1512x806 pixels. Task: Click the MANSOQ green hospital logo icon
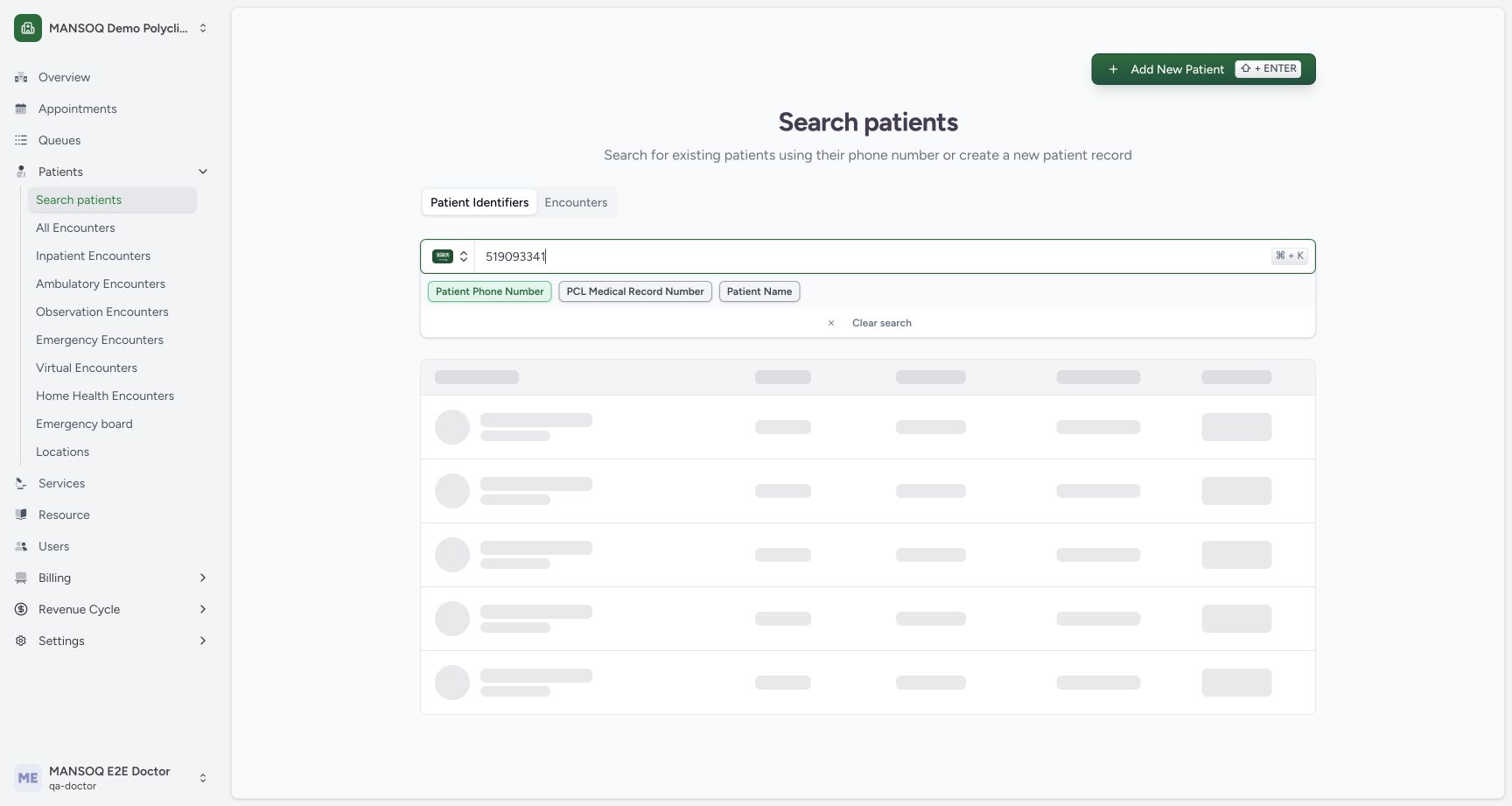(28, 28)
